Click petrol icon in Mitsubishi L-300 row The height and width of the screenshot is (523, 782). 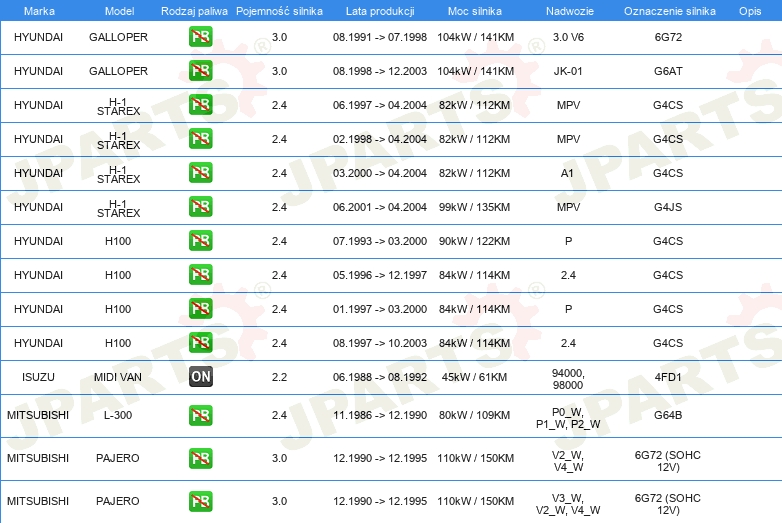(x=200, y=415)
